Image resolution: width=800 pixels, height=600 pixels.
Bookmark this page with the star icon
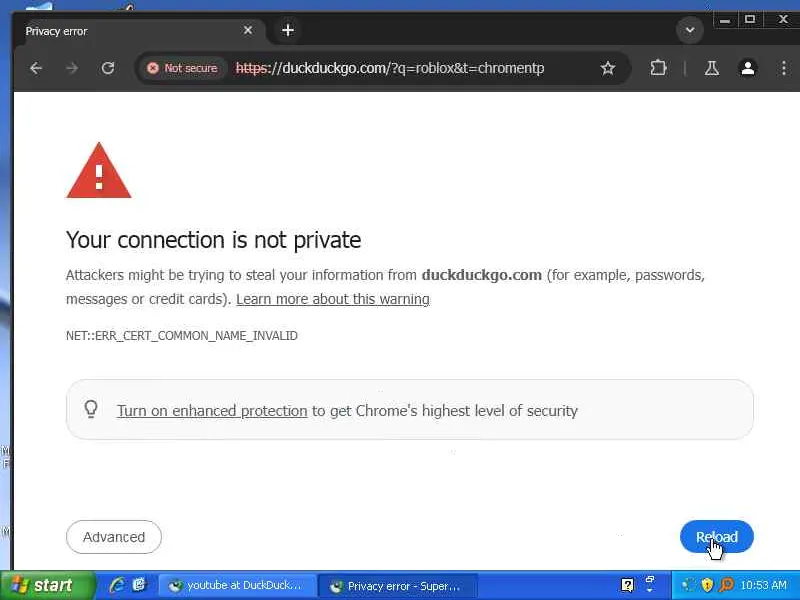[607, 68]
